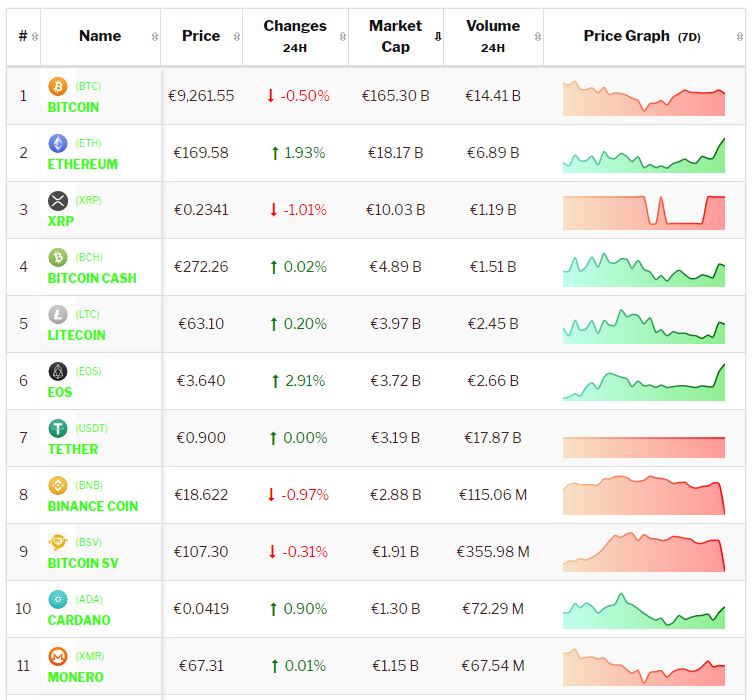The width and height of the screenshot is (753, 700).
Task: Open the ETHEREUM name link
Action: [83, 164]
